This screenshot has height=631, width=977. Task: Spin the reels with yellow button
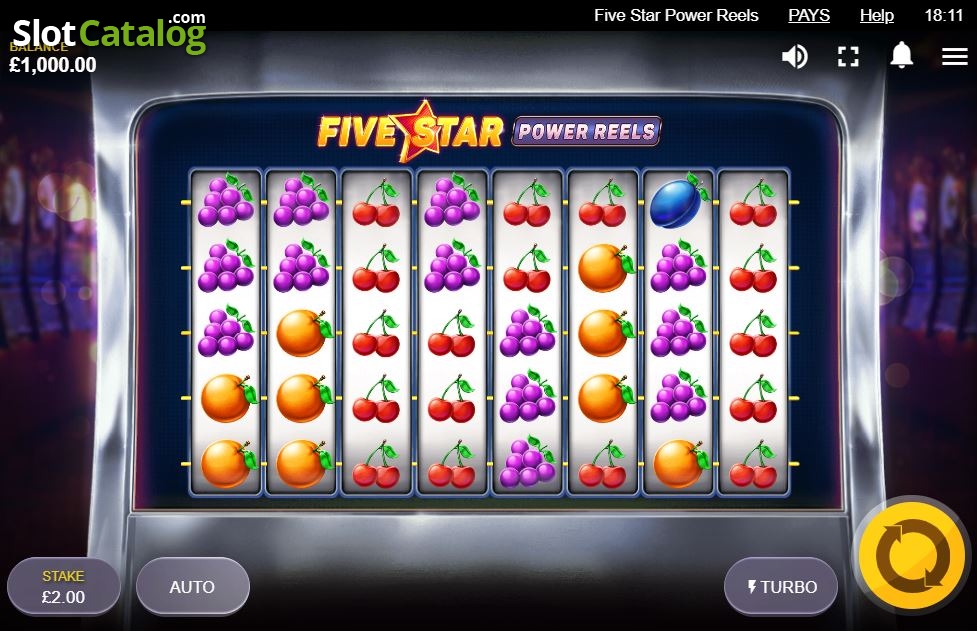pos(912,554)
